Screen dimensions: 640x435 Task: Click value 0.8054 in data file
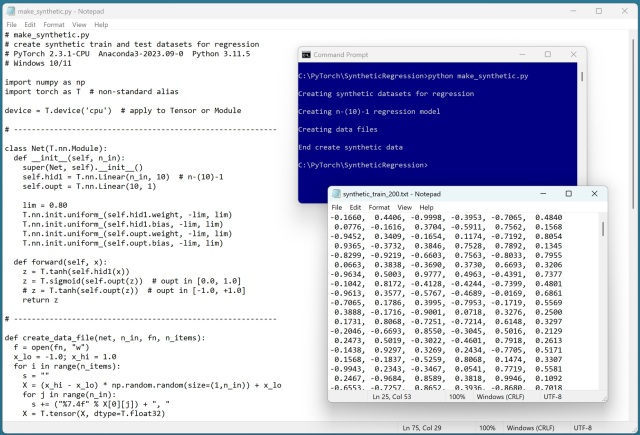tap(549, 236)
